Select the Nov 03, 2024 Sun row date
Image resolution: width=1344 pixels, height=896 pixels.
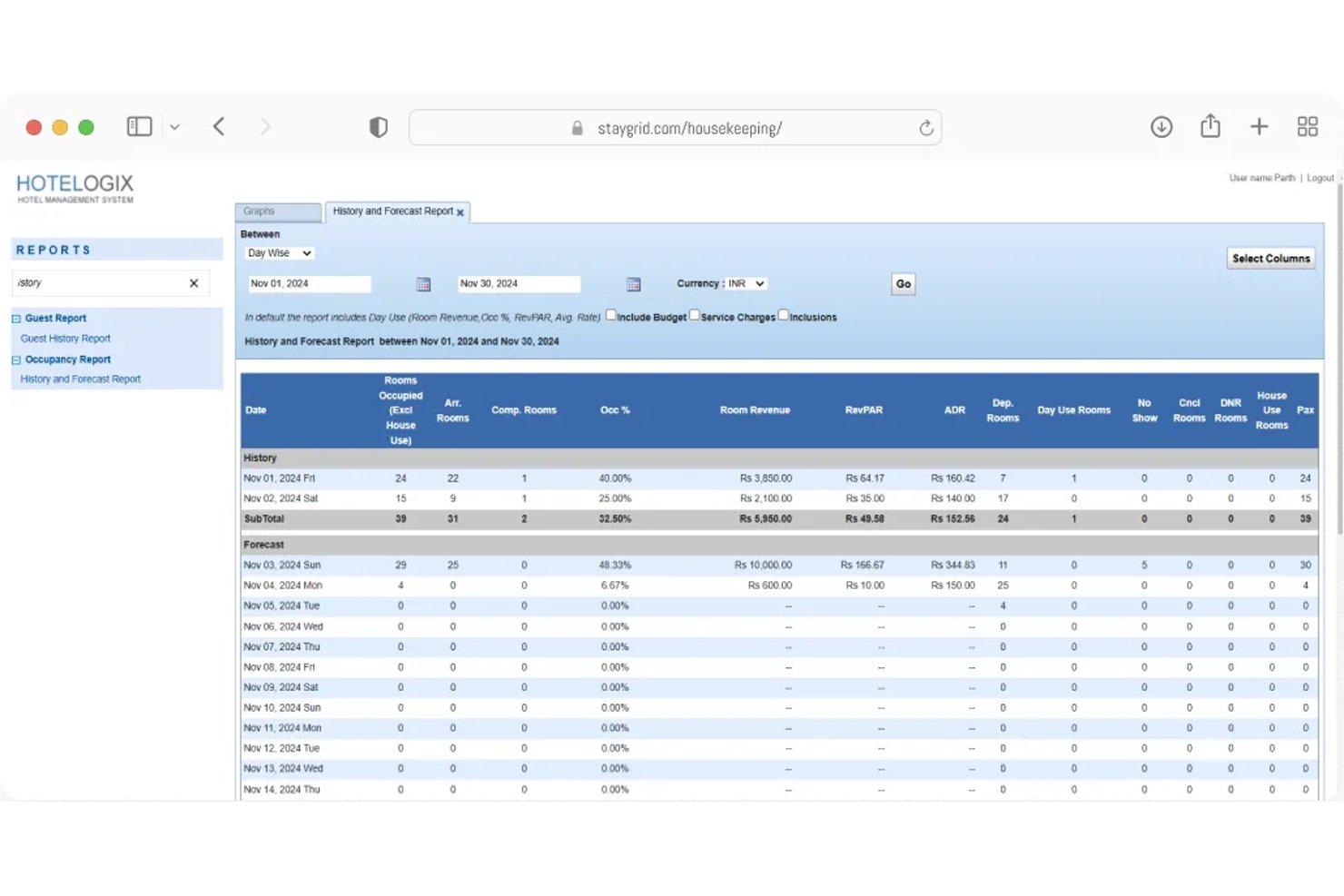coord(282,565)
